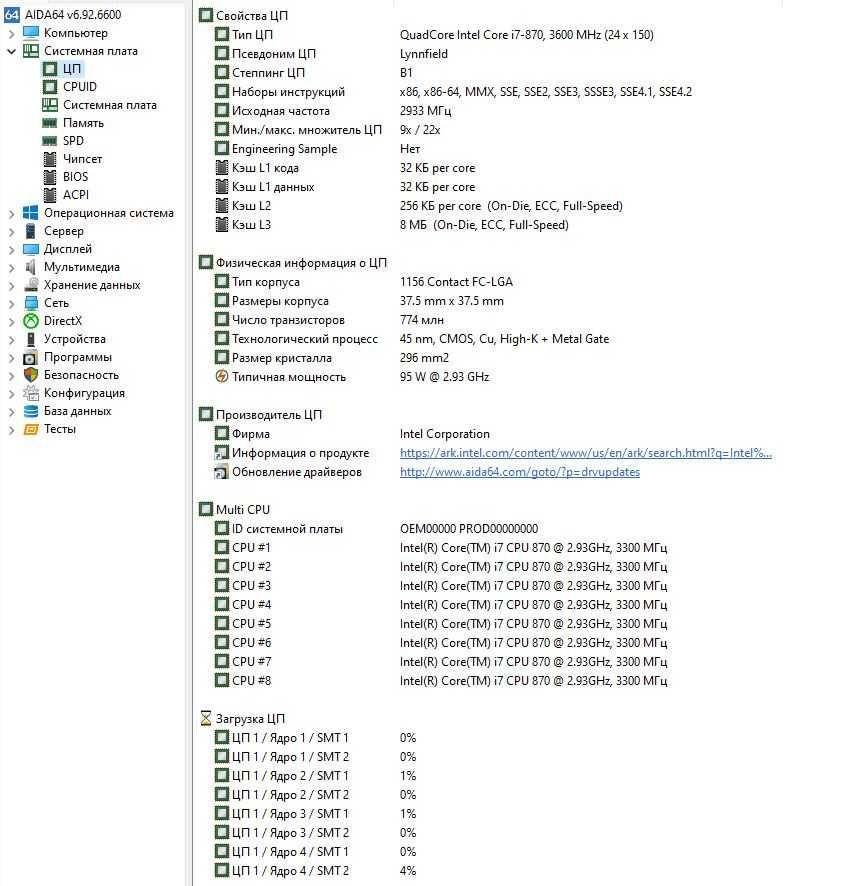
Task: Select the Компьютер monitor icon
Action: point(31,33)
